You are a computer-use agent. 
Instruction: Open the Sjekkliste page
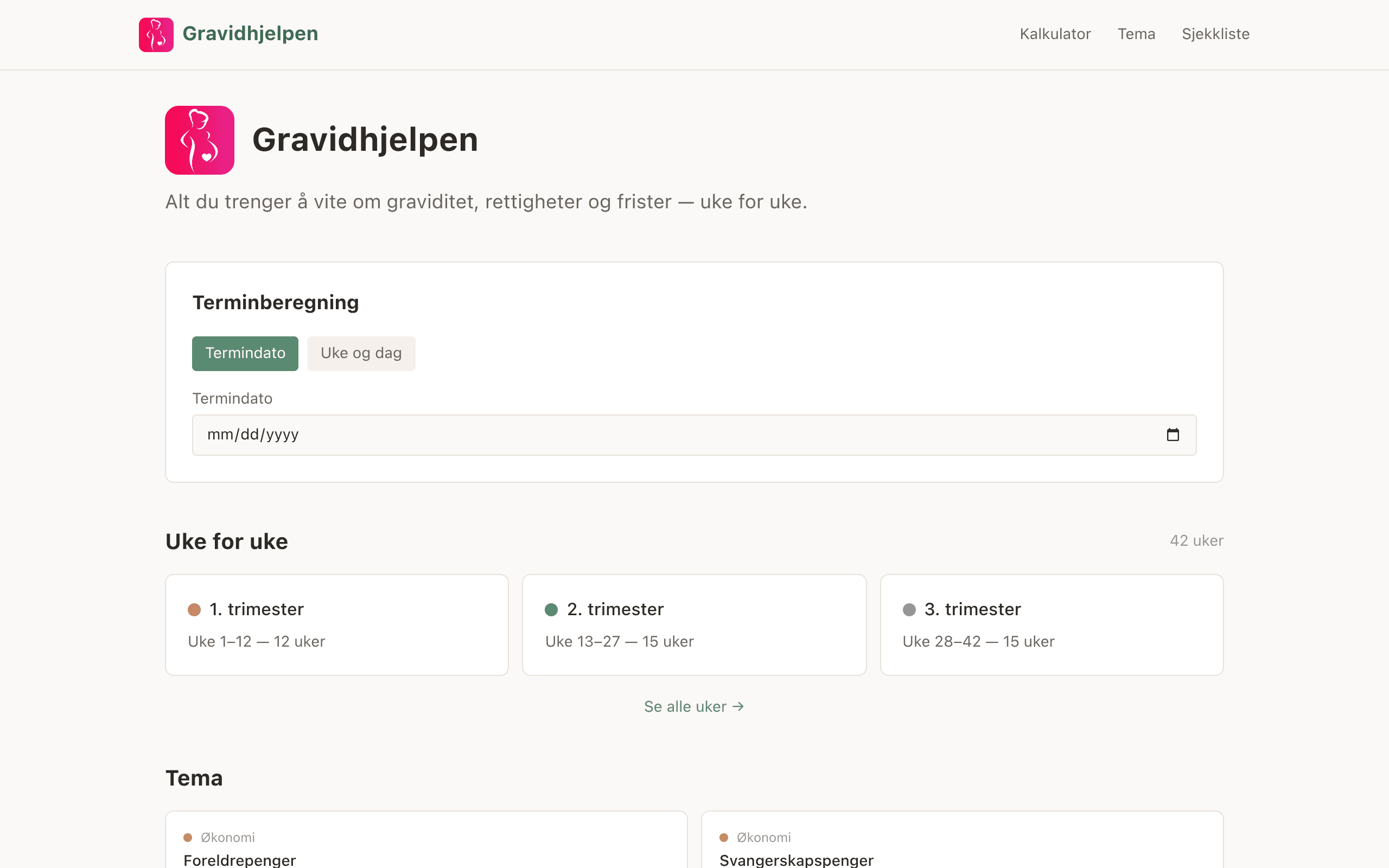point(1216,34)
